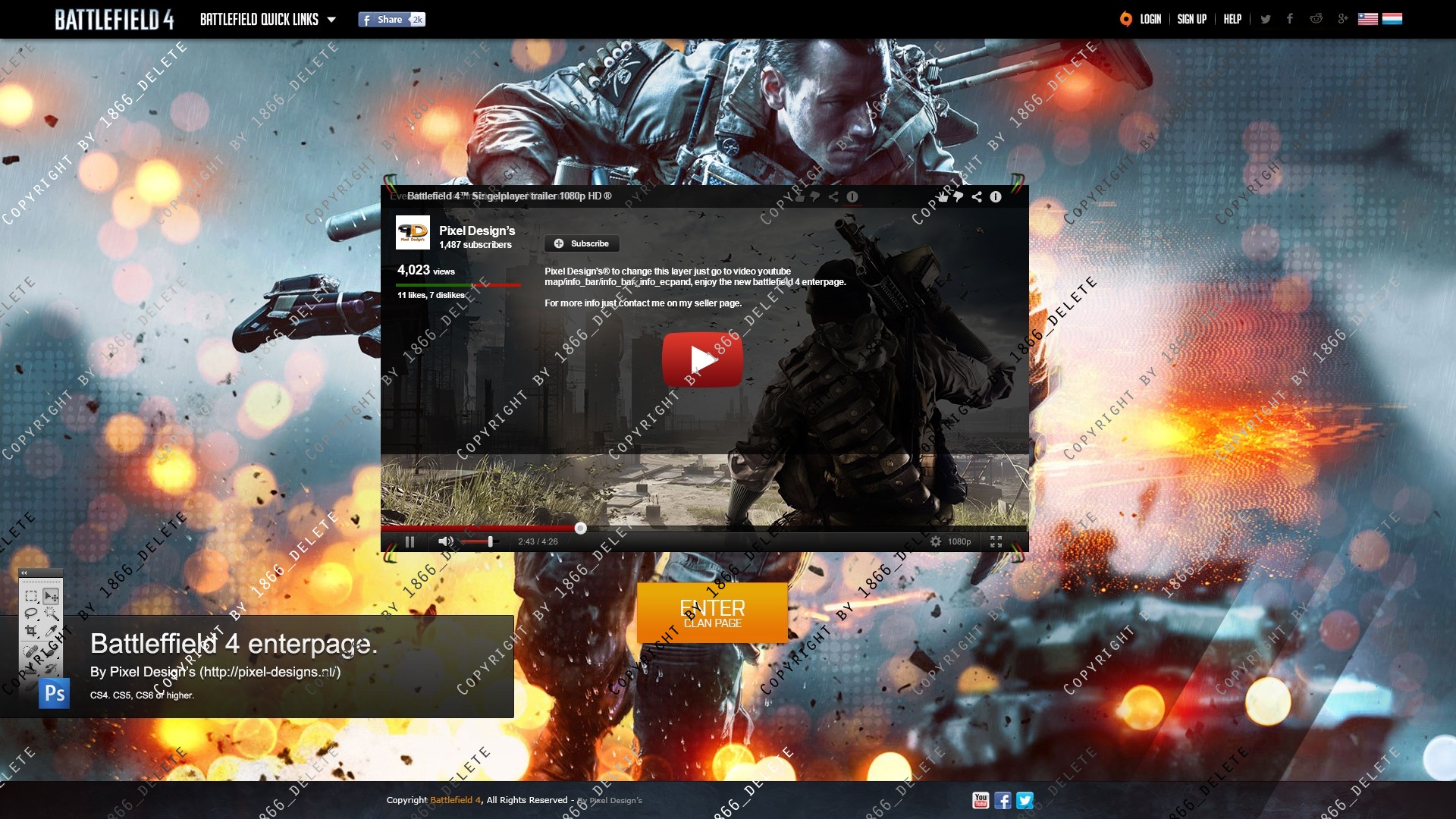Click the 4,023 views count
The width and height of the screenshot is (1456, 819).
click(x=426, y=270)
